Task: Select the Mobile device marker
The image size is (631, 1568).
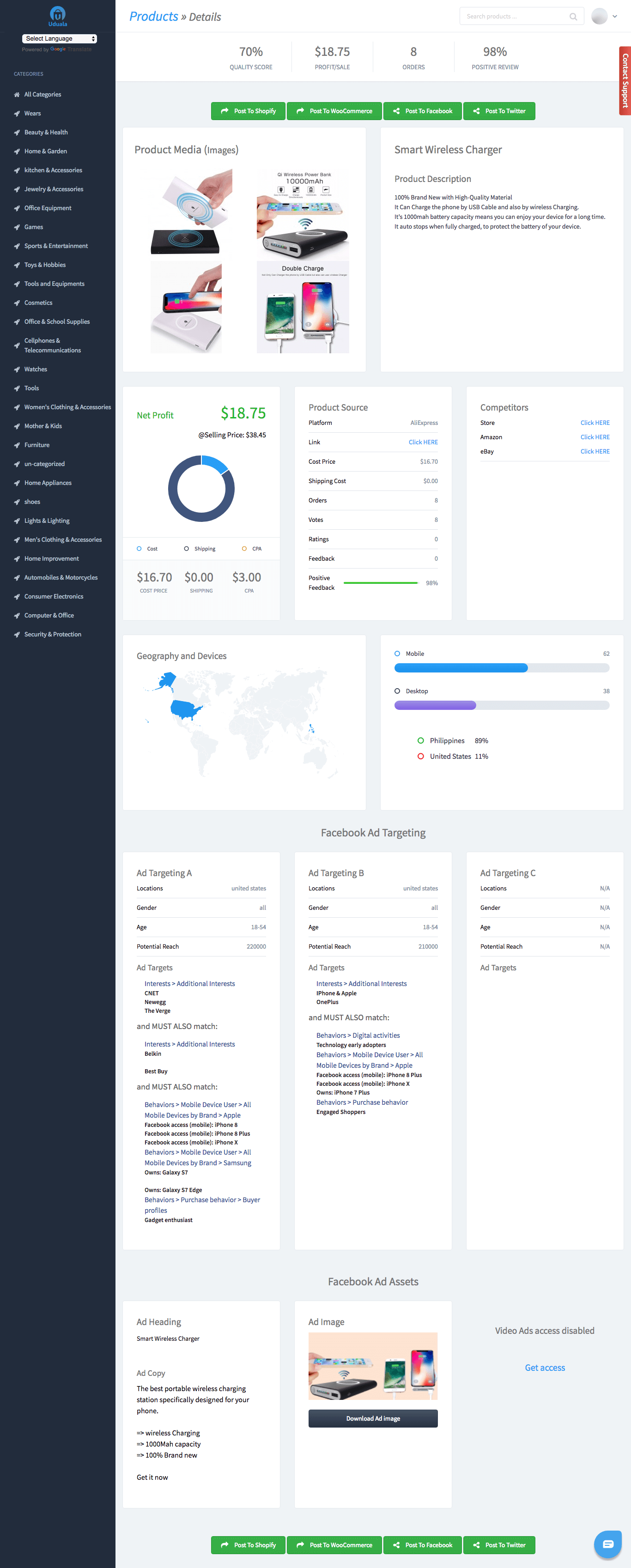Action: tap(397, 653)
